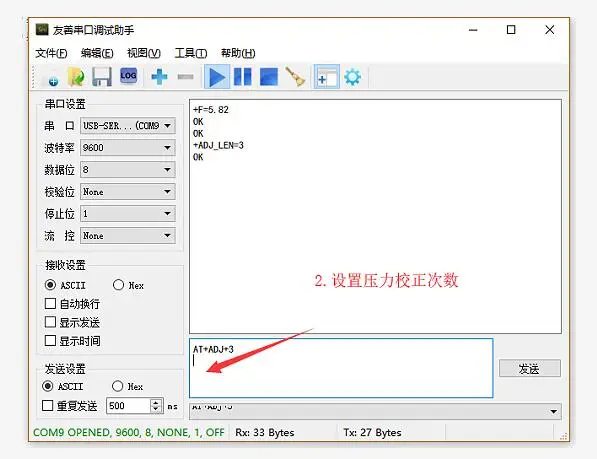Add a window with the blue plus icon
The width and height of the screenshot is (597, 459).
[x=159, y=77]
